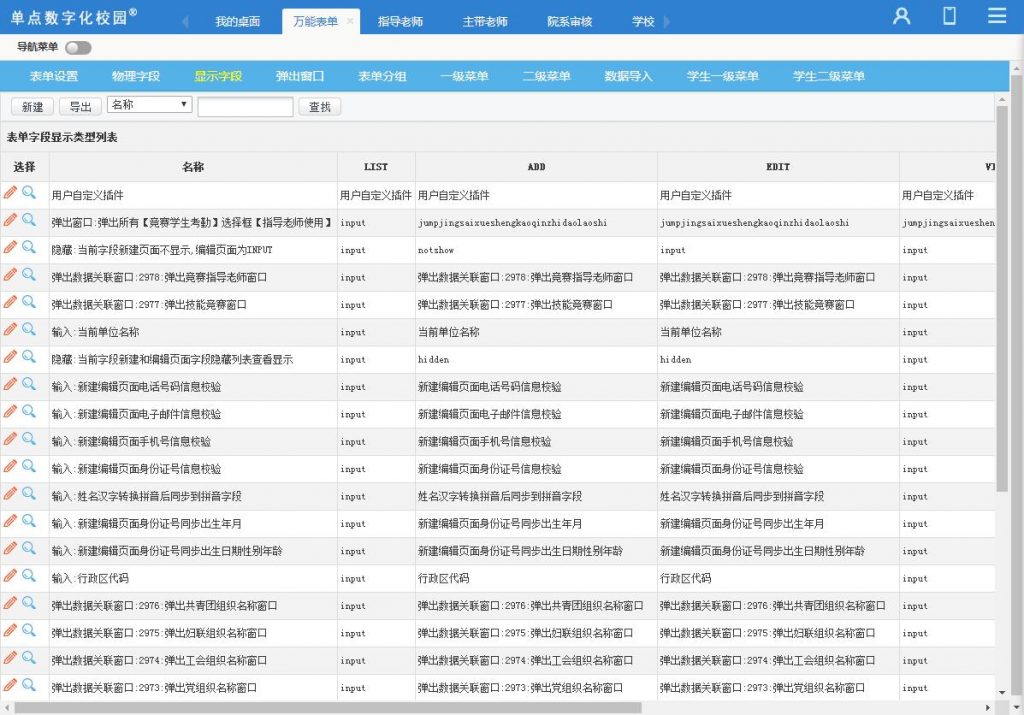Click the 导出 button
The height and width of the screenshot is (715, 1024).
[81, 106]
